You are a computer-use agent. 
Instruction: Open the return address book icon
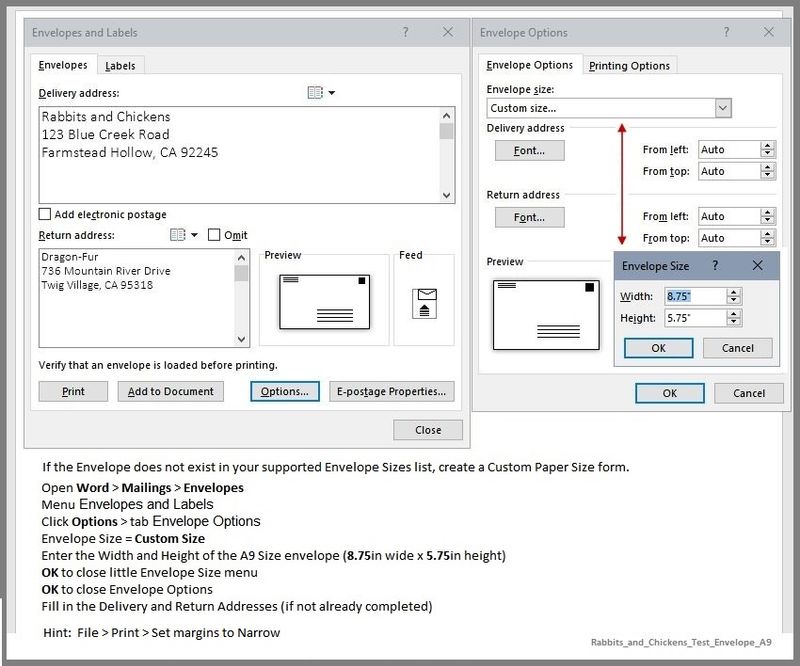point(177,235)
